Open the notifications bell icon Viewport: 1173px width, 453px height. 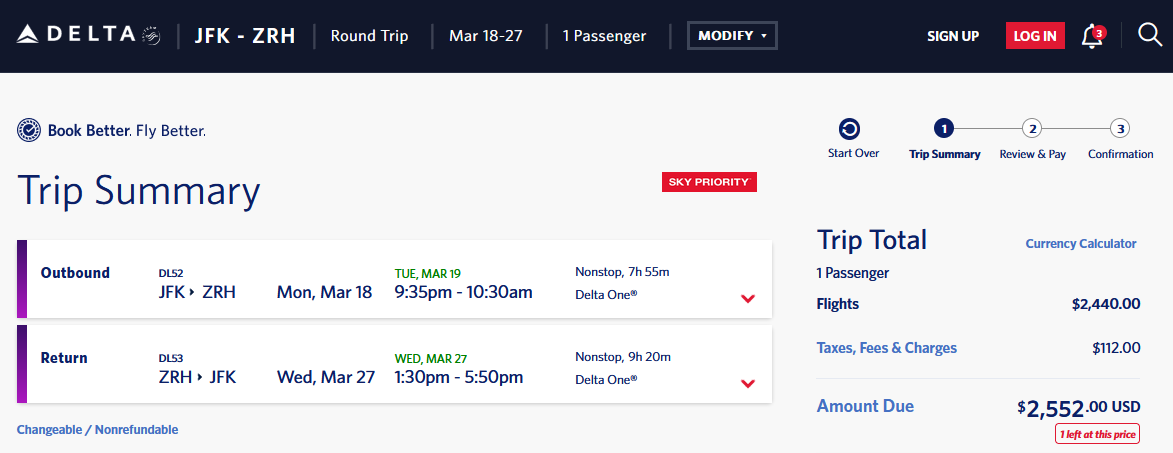click(1093, 36)
